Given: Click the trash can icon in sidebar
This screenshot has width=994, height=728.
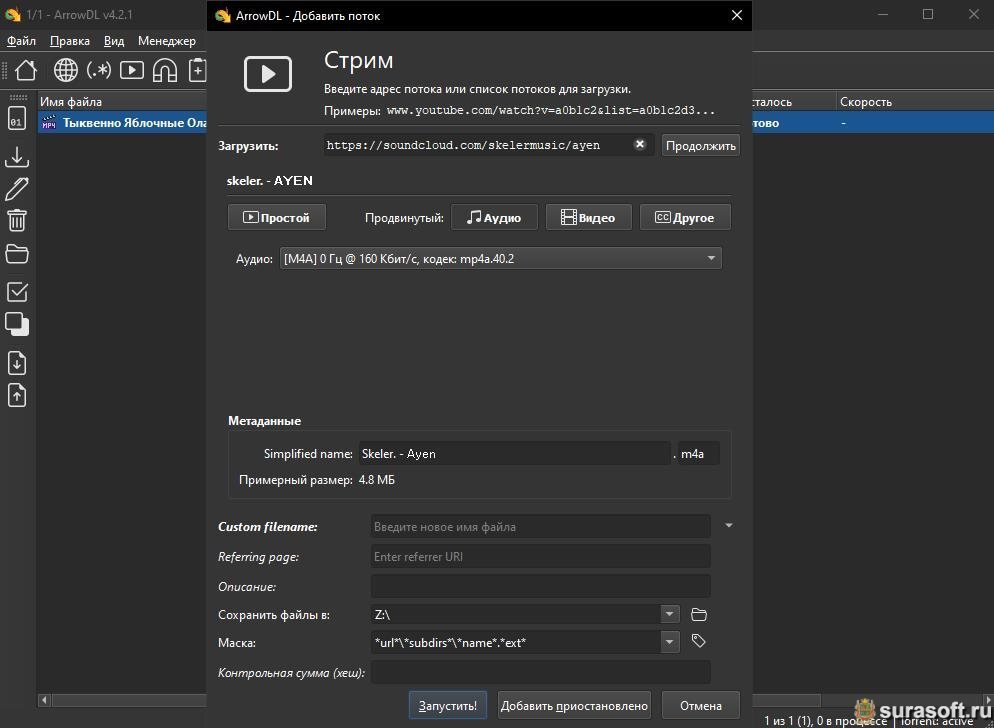Looking at the screenshot, I should tap(17, 220).
